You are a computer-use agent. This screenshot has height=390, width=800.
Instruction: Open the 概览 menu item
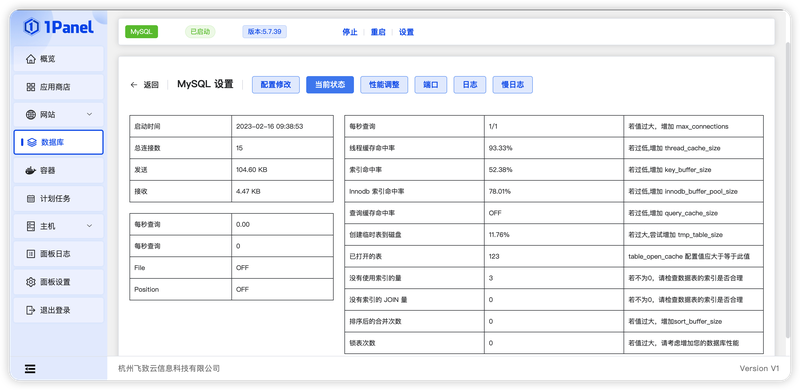tap(59, 59)
